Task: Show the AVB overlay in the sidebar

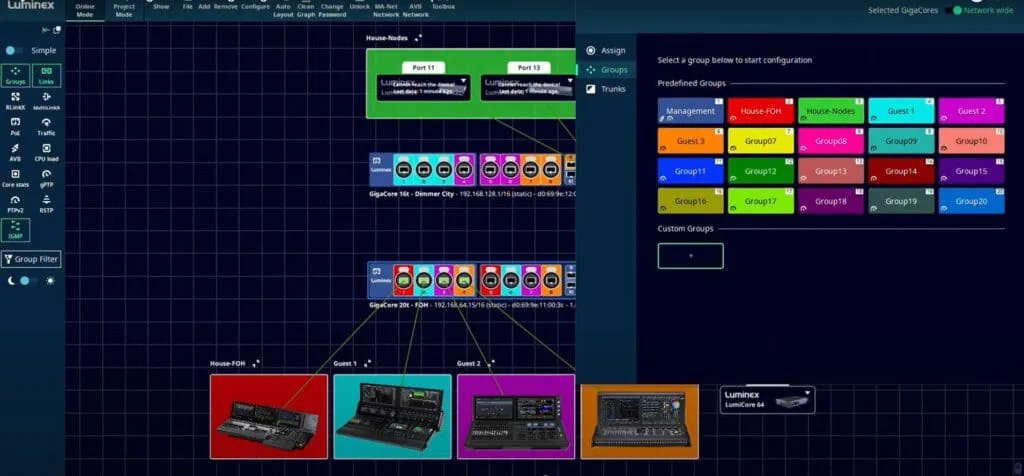Action: 16,153
